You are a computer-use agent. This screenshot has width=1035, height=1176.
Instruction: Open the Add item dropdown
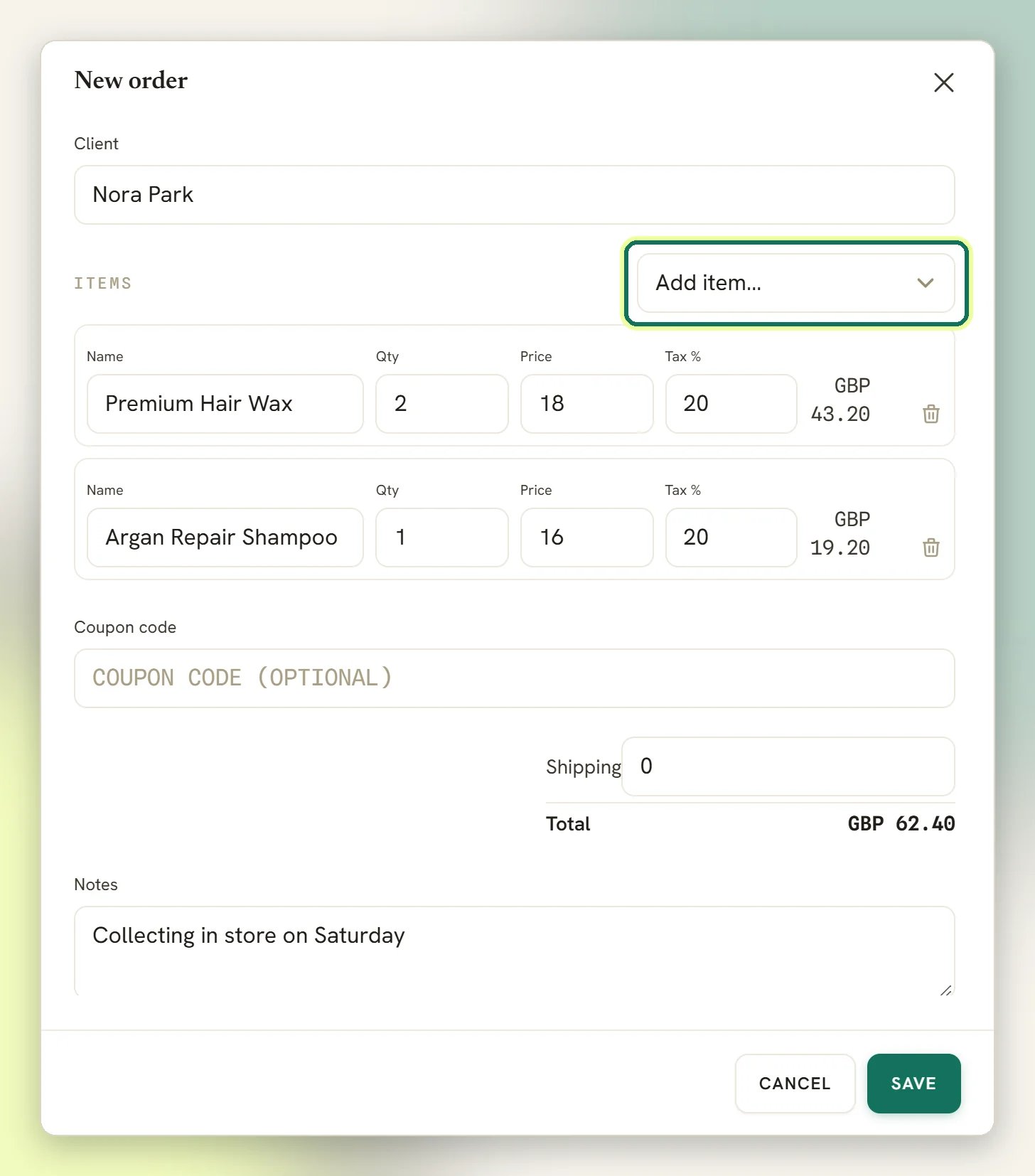click(795, 283)
